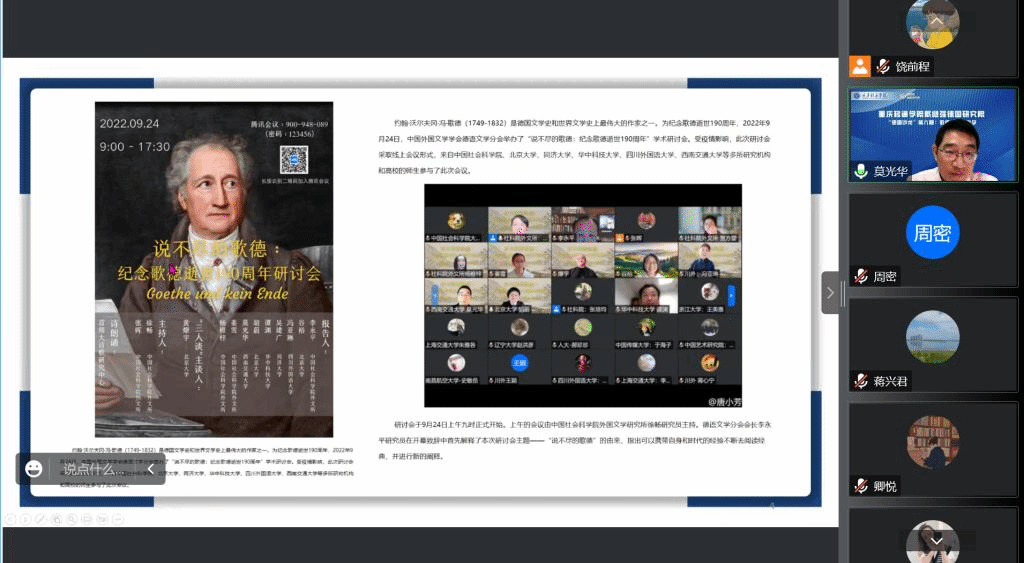Click the poster title 说不尽的歌德
The height and width of the screenshot is (563, 1024).
216,248
